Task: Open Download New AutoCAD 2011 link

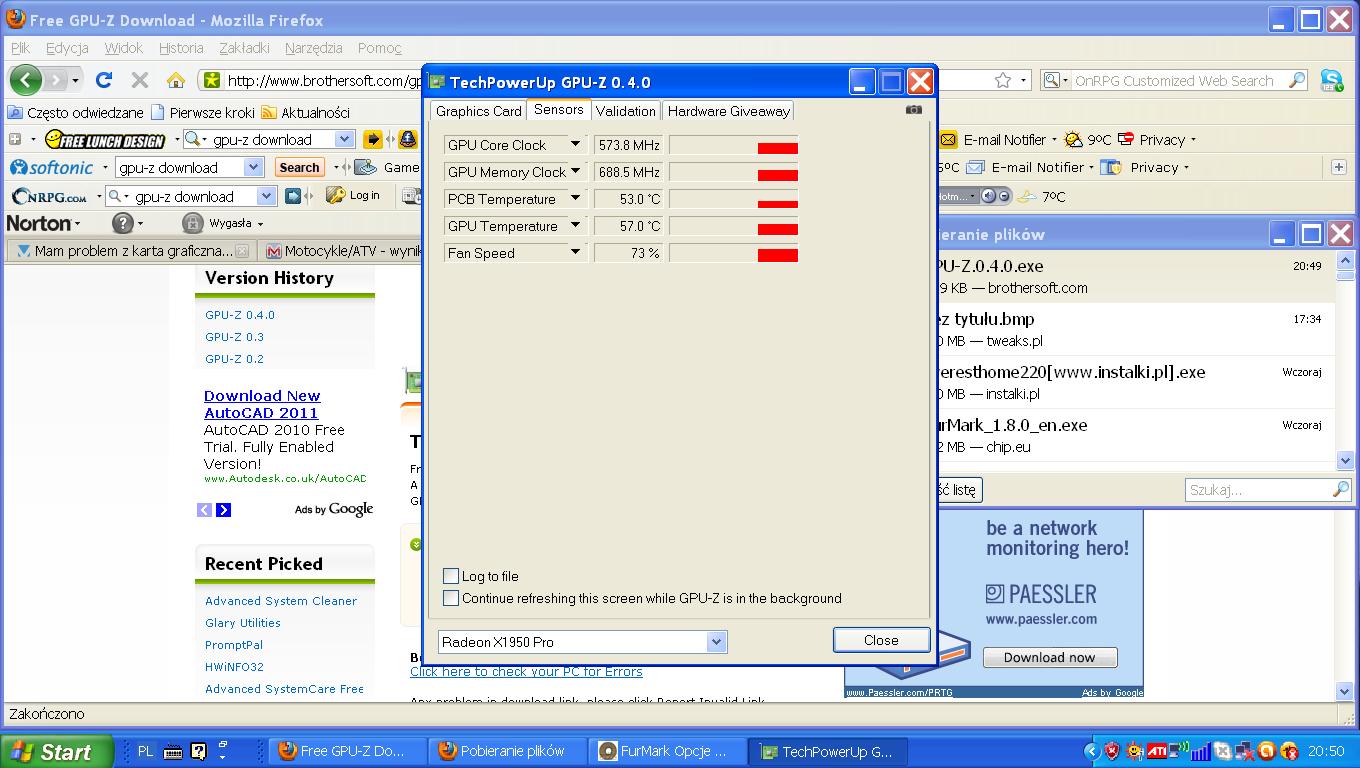Action: click(262, 404)
